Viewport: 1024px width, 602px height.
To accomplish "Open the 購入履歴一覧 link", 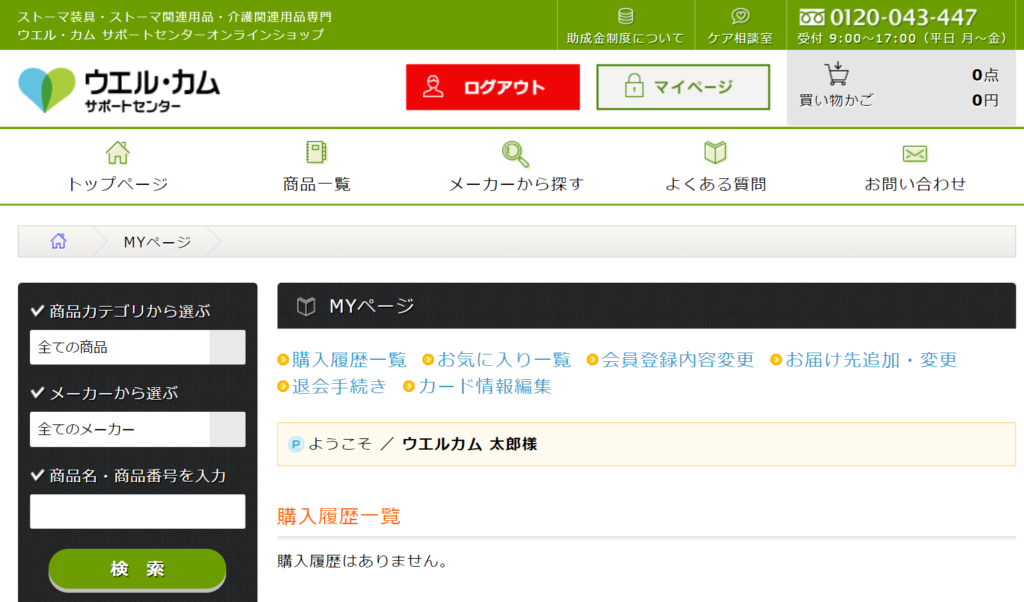I will point(348,360).
